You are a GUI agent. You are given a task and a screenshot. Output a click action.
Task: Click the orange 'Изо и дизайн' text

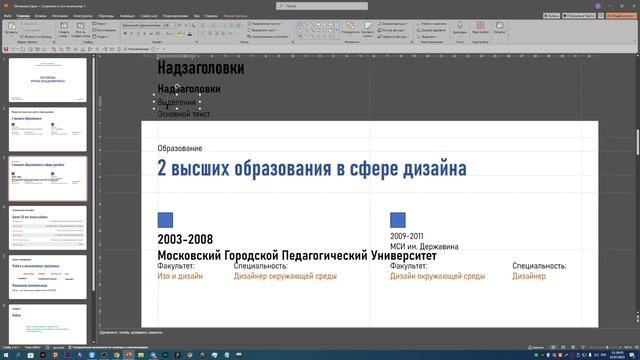pyautogui.click(x=180, y=276)
